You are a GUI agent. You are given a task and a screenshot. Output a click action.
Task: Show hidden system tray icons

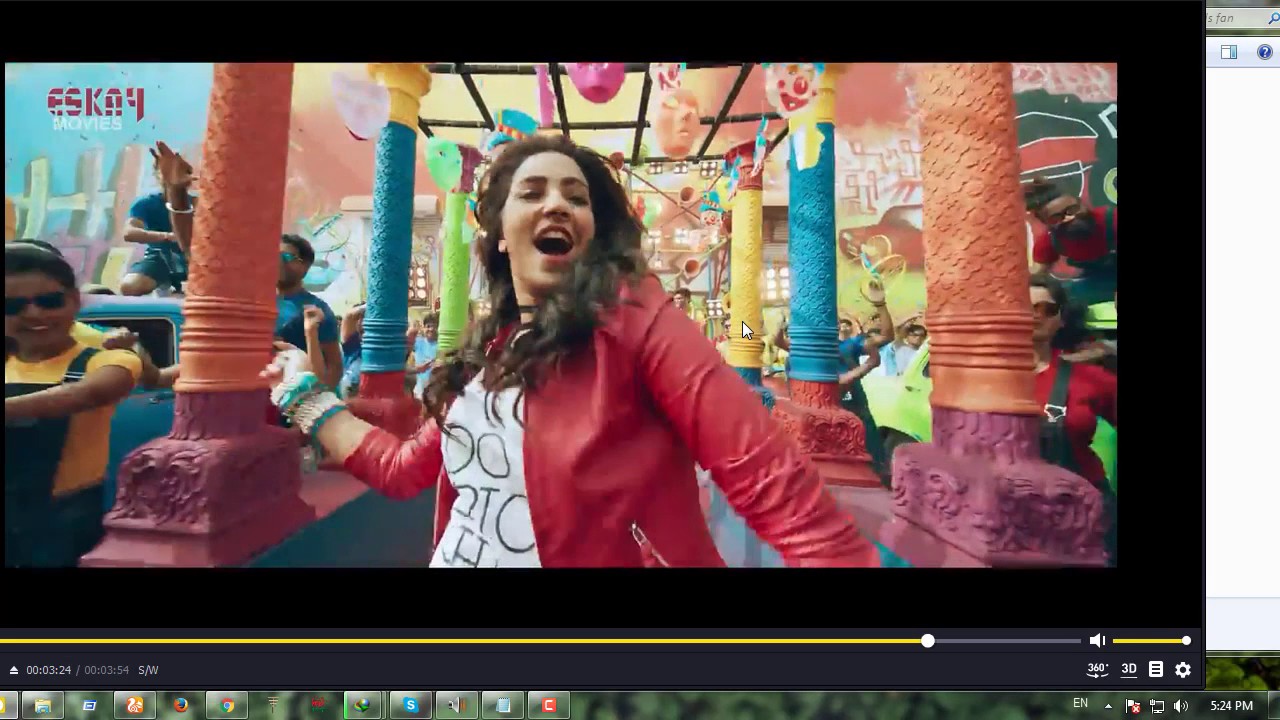(x=1108, y=706)
